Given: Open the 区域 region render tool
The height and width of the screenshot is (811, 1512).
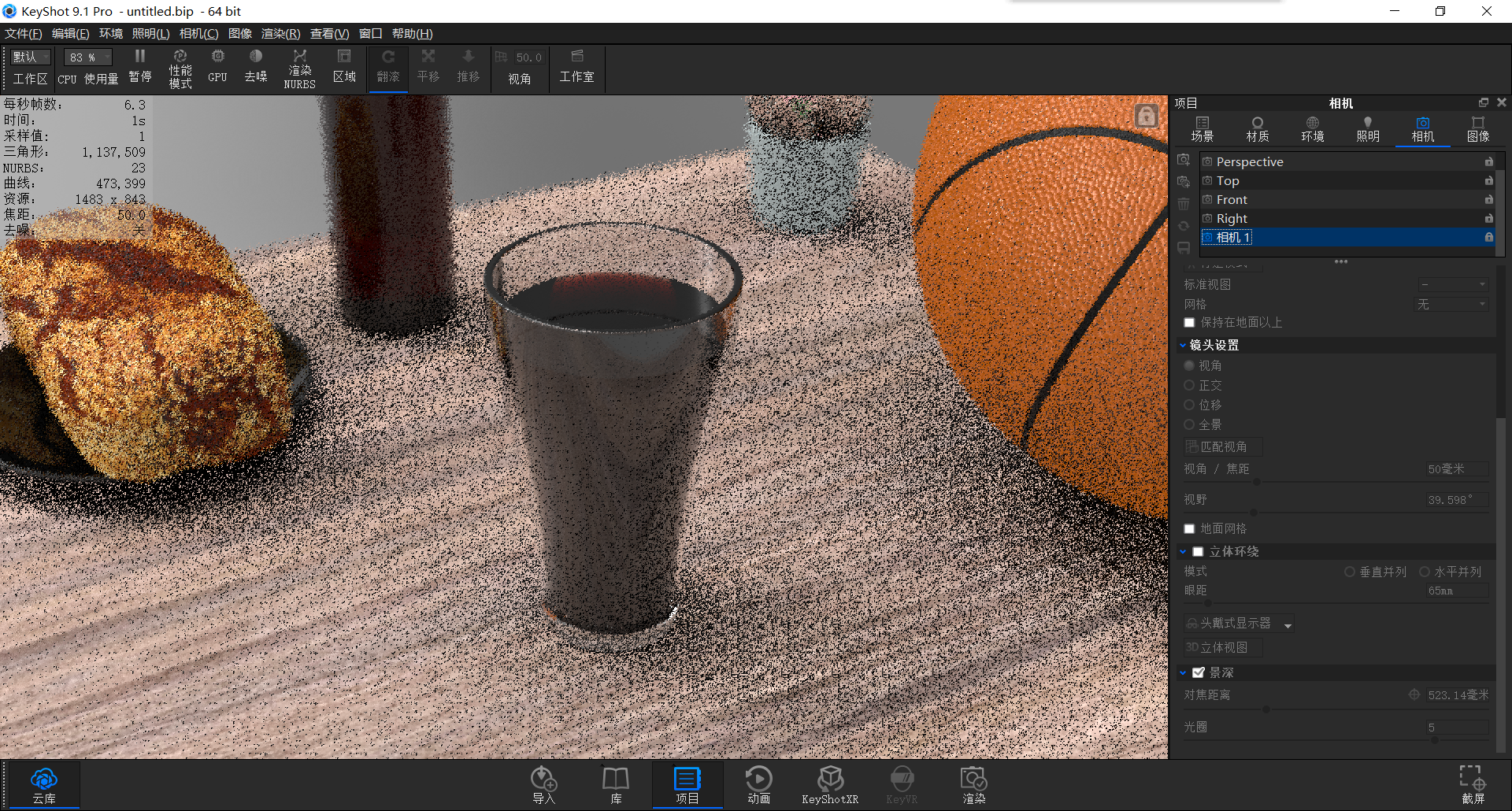Looking at the screenshot, I should pos(344,68).
